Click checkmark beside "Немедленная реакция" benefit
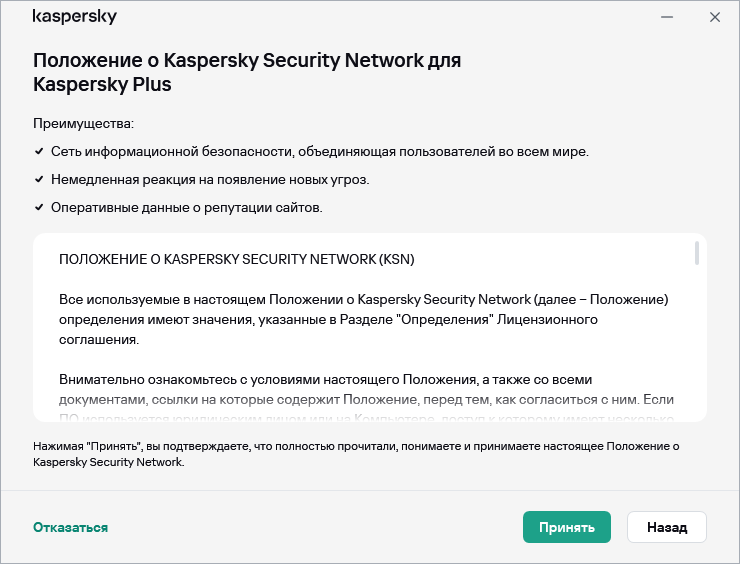 pyautogui.click(x=39, y=180)
